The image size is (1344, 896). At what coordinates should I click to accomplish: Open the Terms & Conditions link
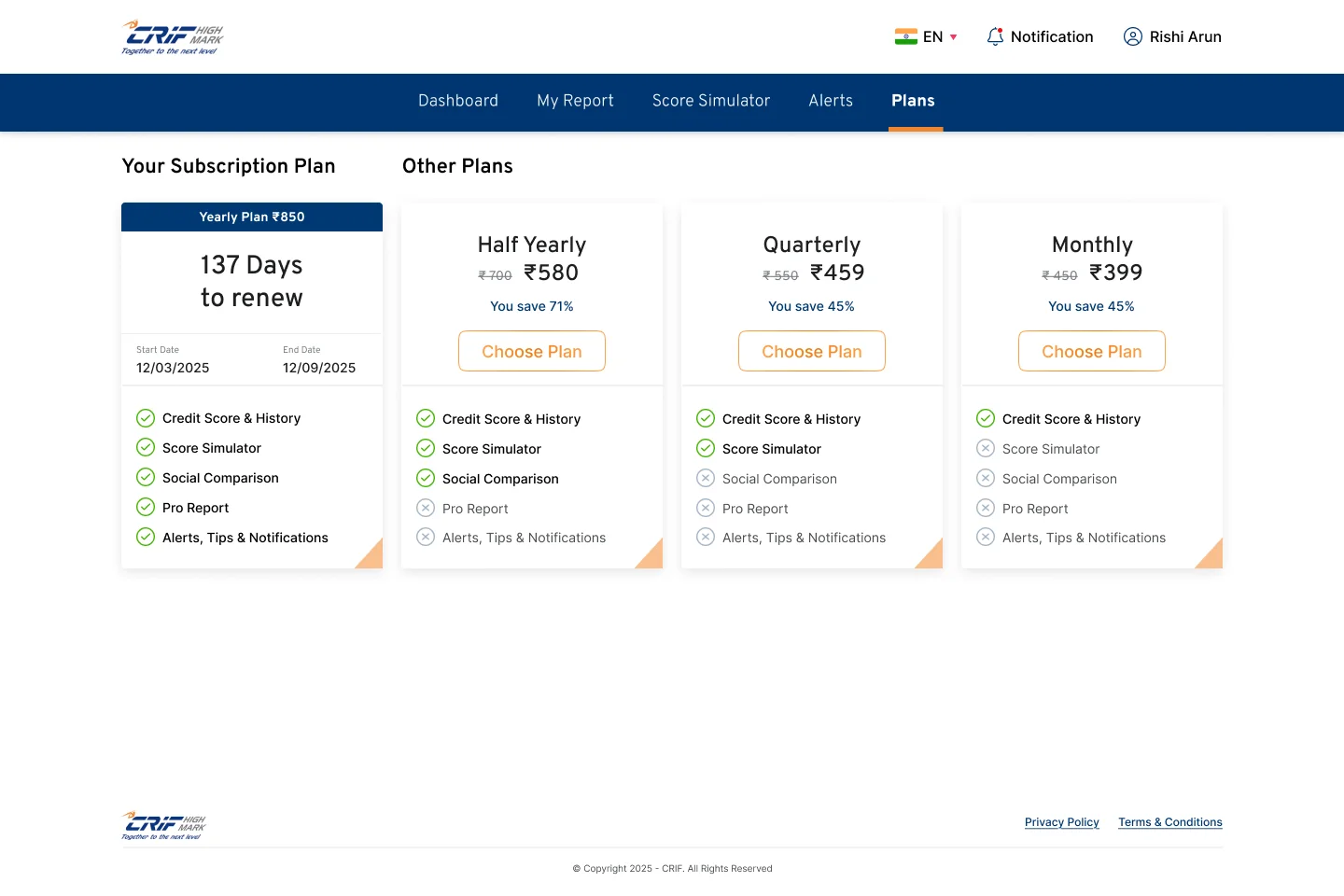(1170, 822)
